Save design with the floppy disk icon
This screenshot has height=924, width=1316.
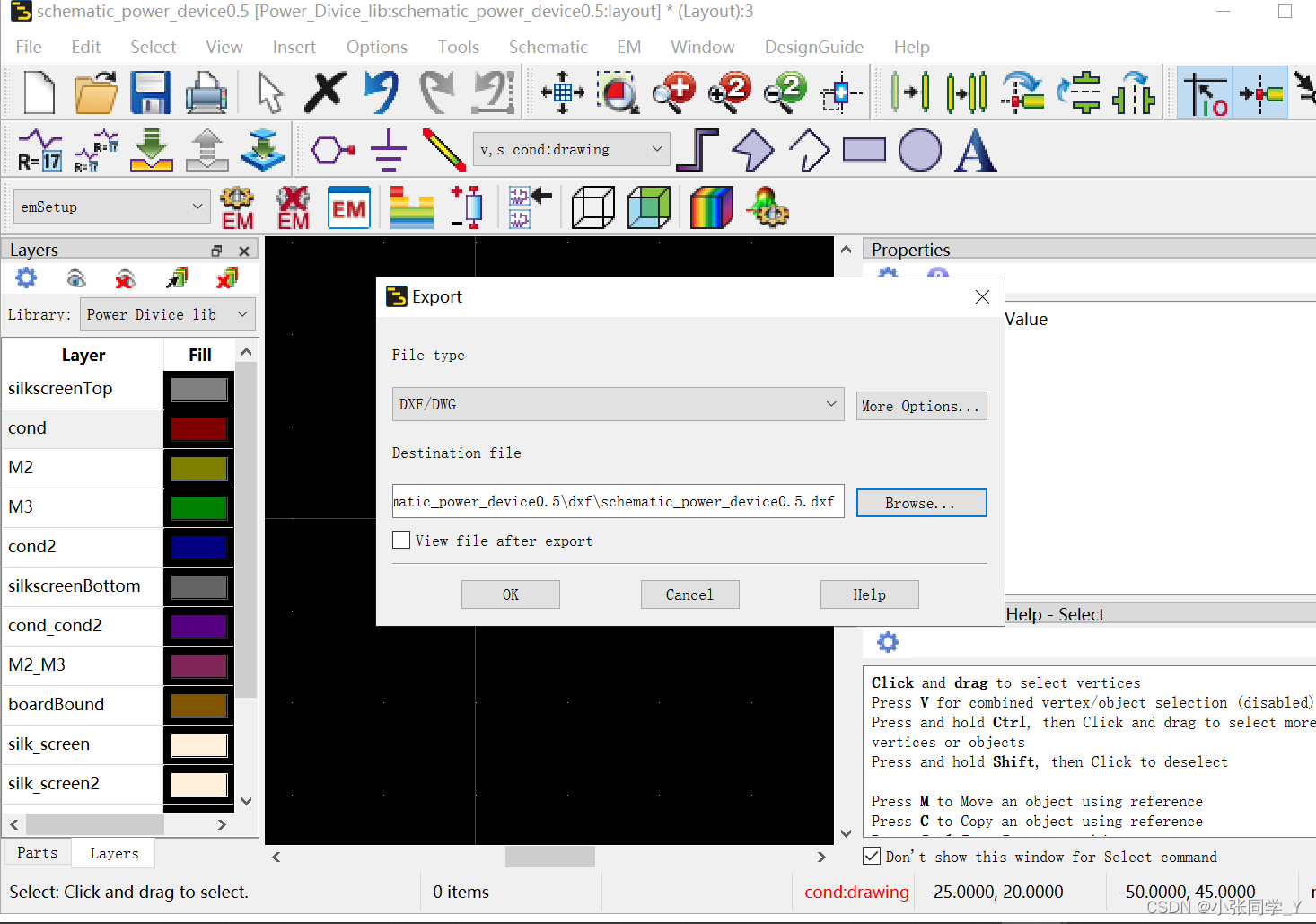(151, 92)
